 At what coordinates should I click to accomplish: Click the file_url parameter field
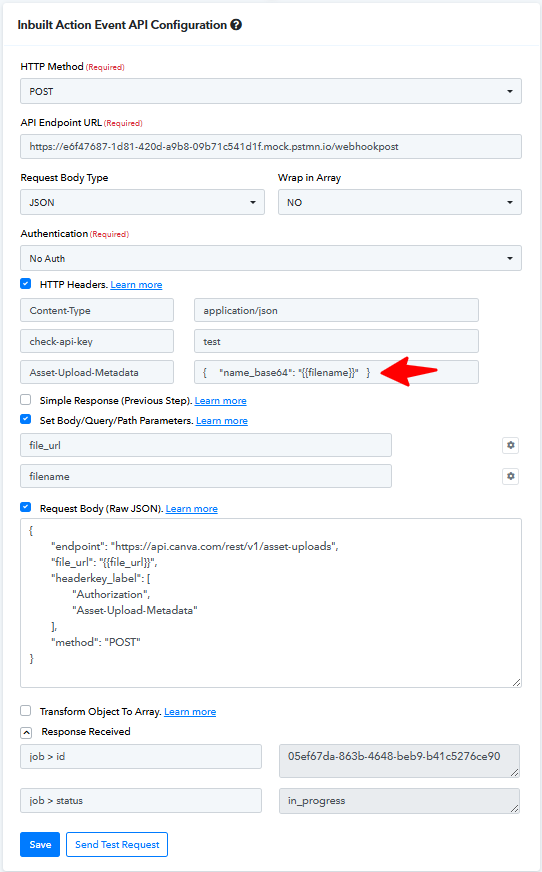click(206, 445)
